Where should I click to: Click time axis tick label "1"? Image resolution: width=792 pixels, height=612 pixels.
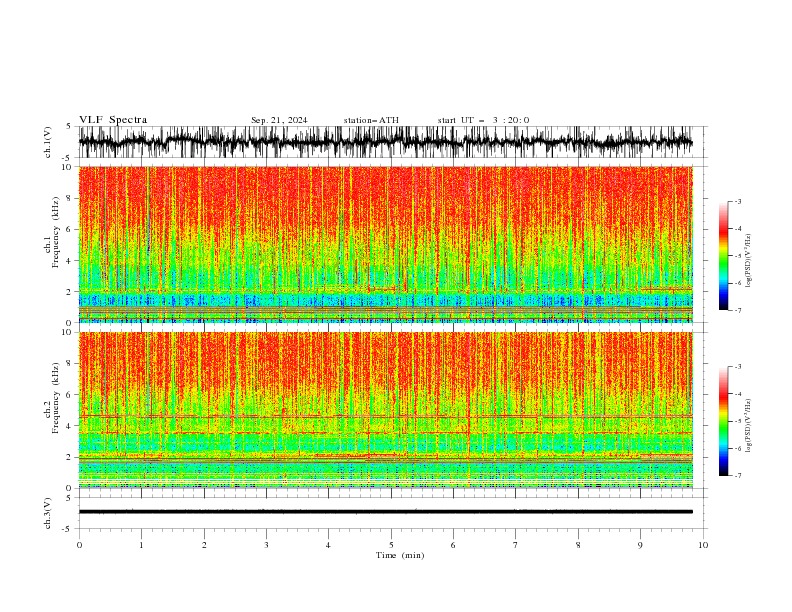(x=141, y=545)
